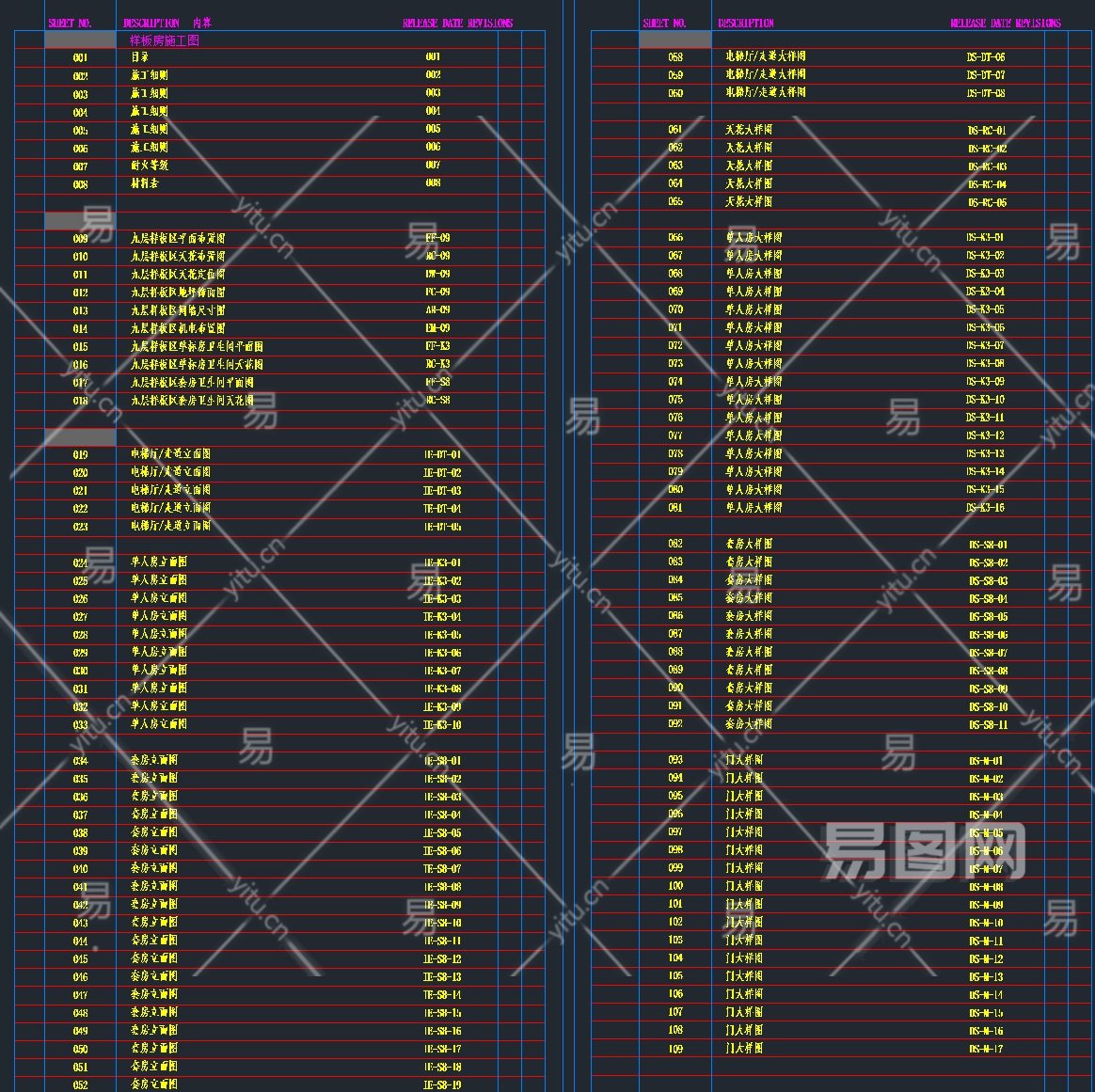Select drawing code IE-K3-10
The height and width of the screenshot is (1092, 1095).
tap(442, 725)
